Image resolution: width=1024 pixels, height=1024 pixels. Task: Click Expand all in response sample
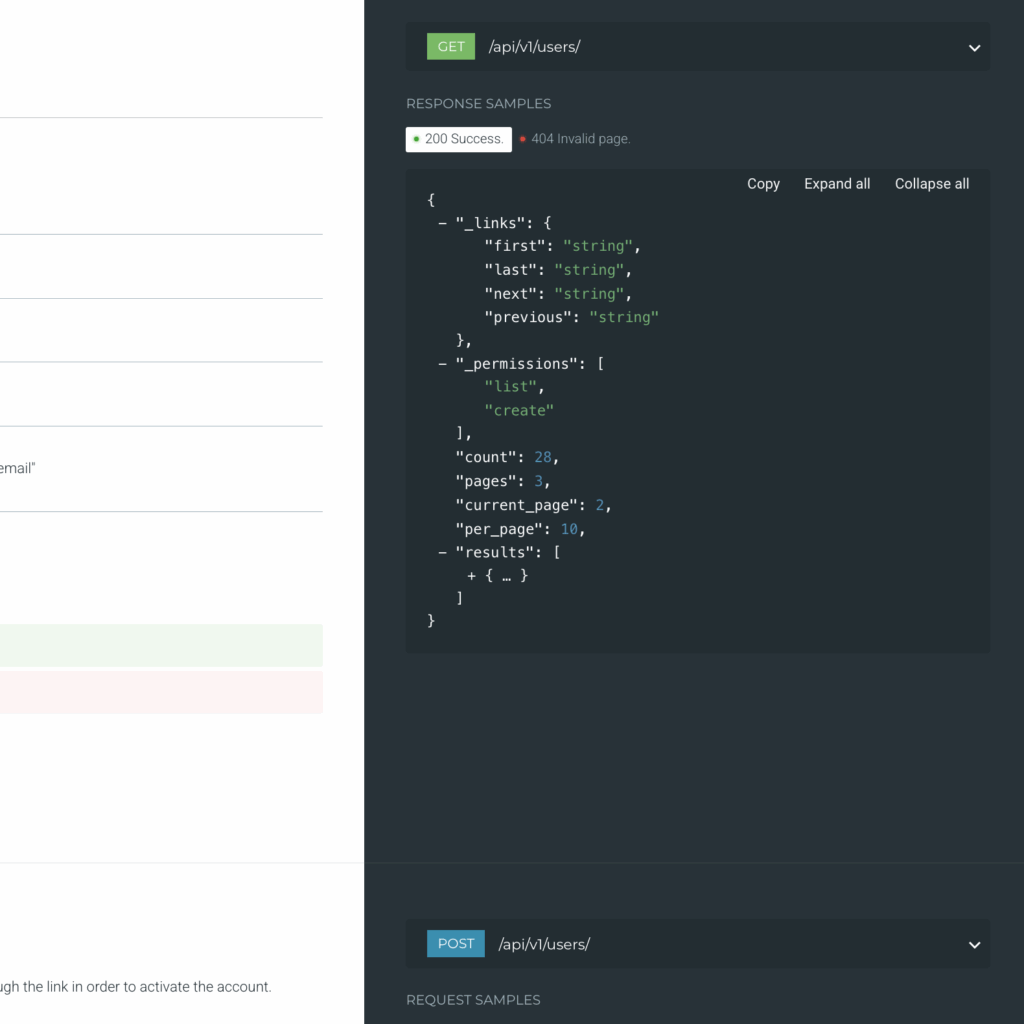click(837, 184)
